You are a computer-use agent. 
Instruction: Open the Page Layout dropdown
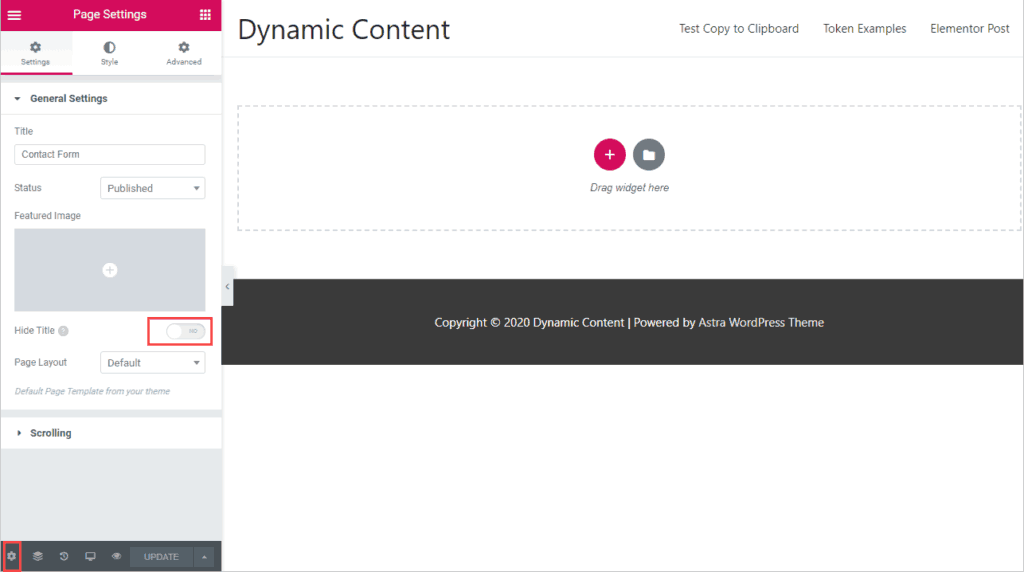coord(153,363)
